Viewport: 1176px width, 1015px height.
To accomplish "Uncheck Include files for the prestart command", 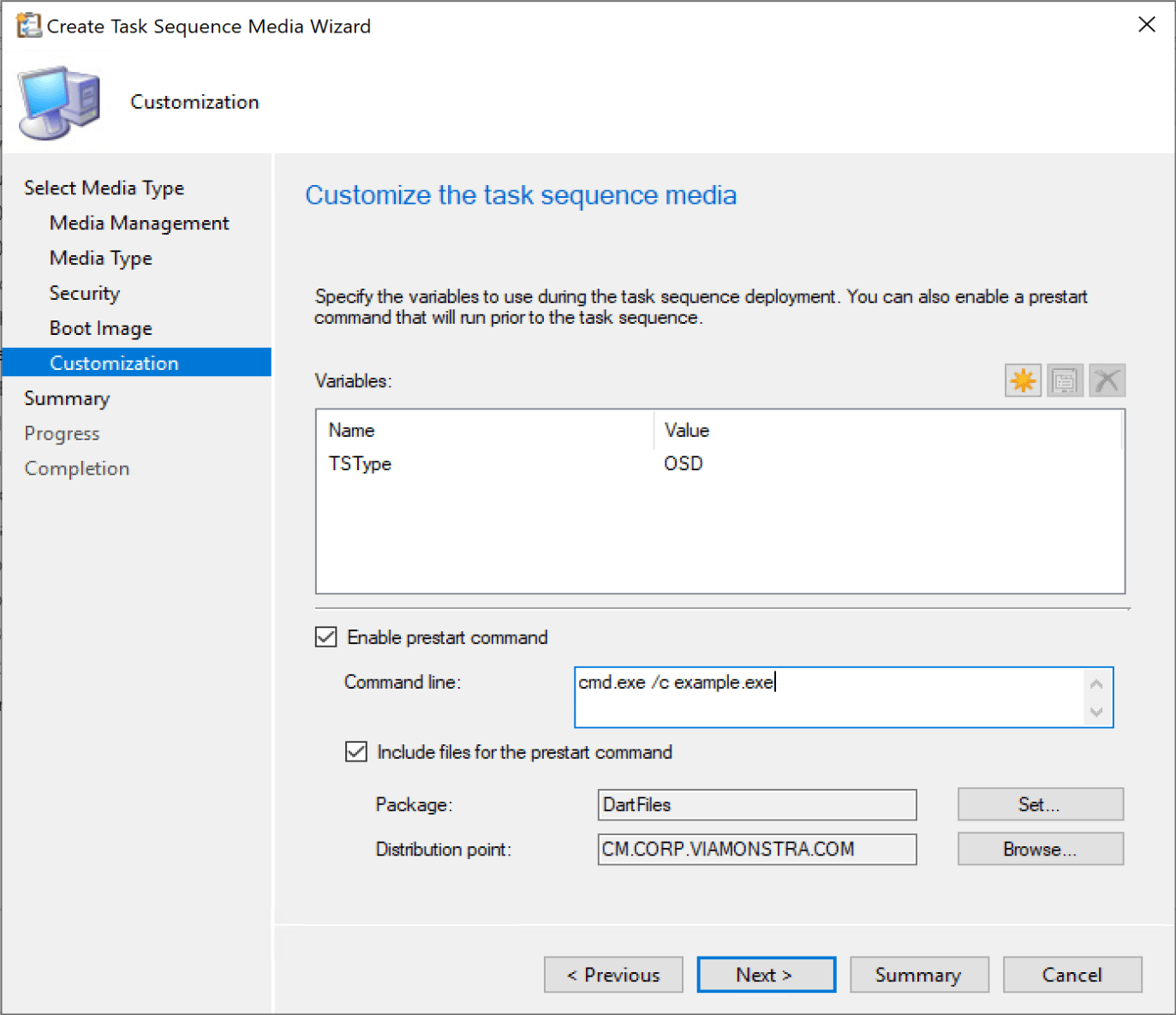I will tap(356, 751).
